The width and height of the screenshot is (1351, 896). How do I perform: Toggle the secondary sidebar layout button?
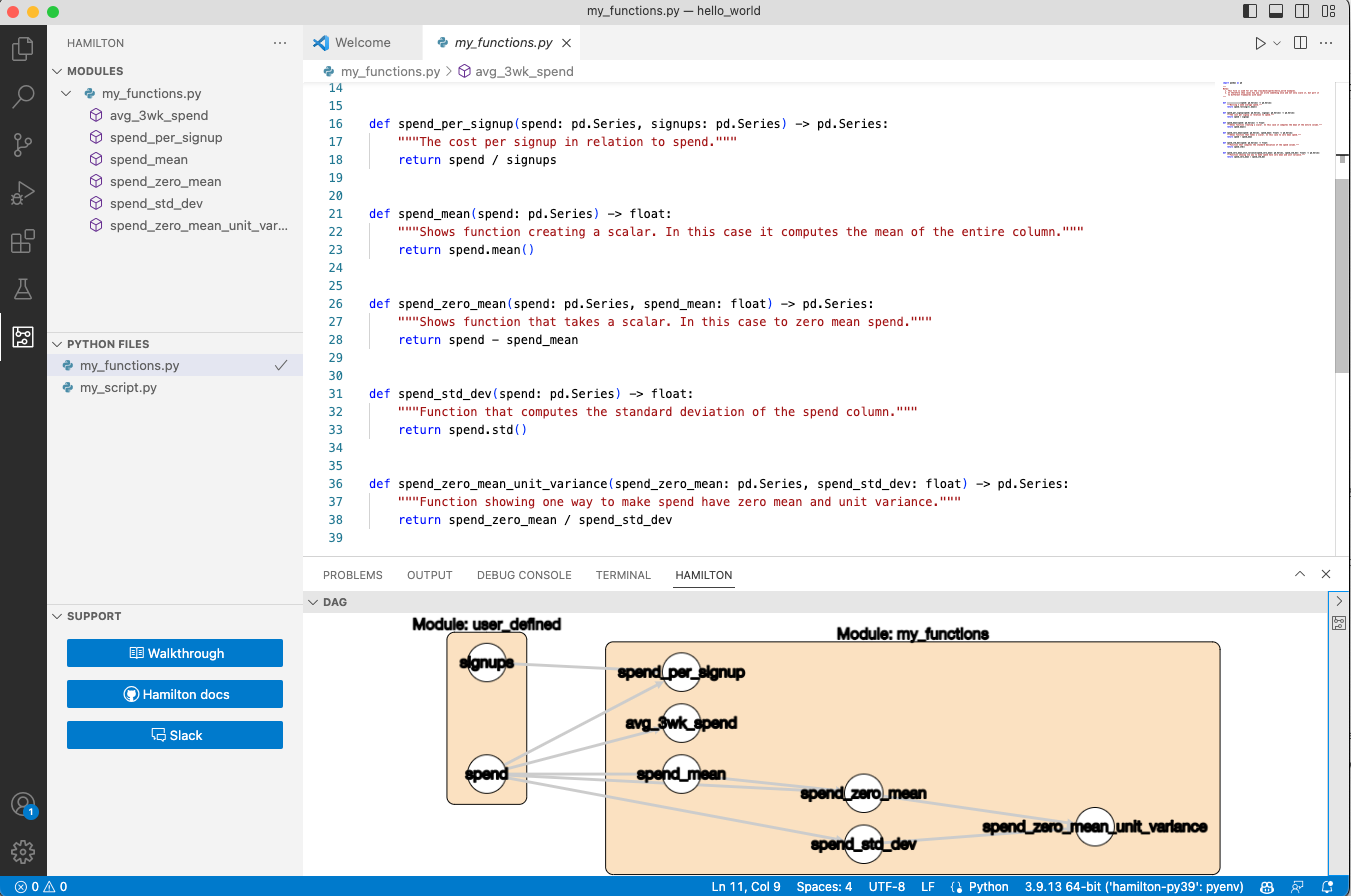[1302, 11]
